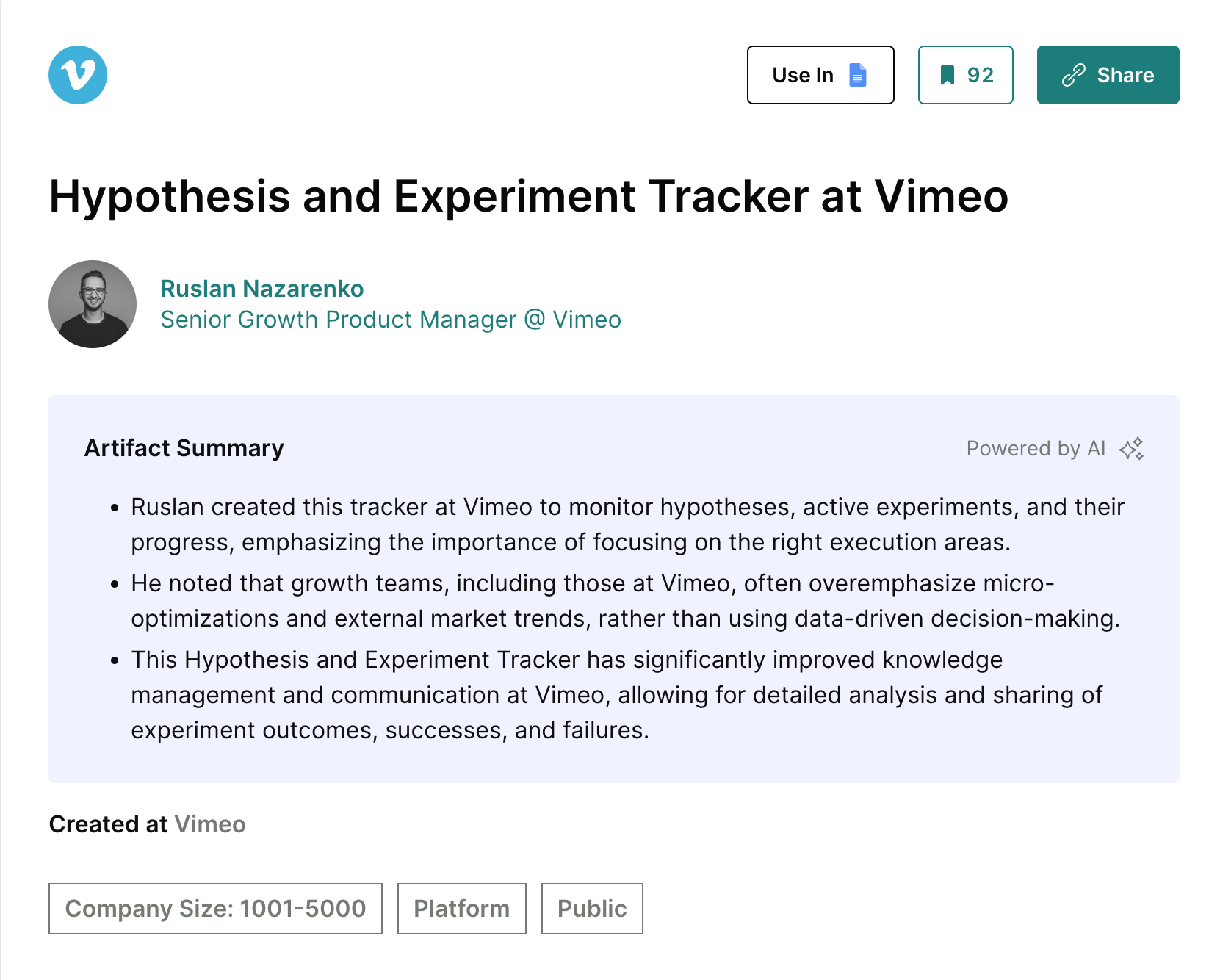This screenshot has width=1209, height=980.
Task: Select the Public tag
Action: [592, 909]
